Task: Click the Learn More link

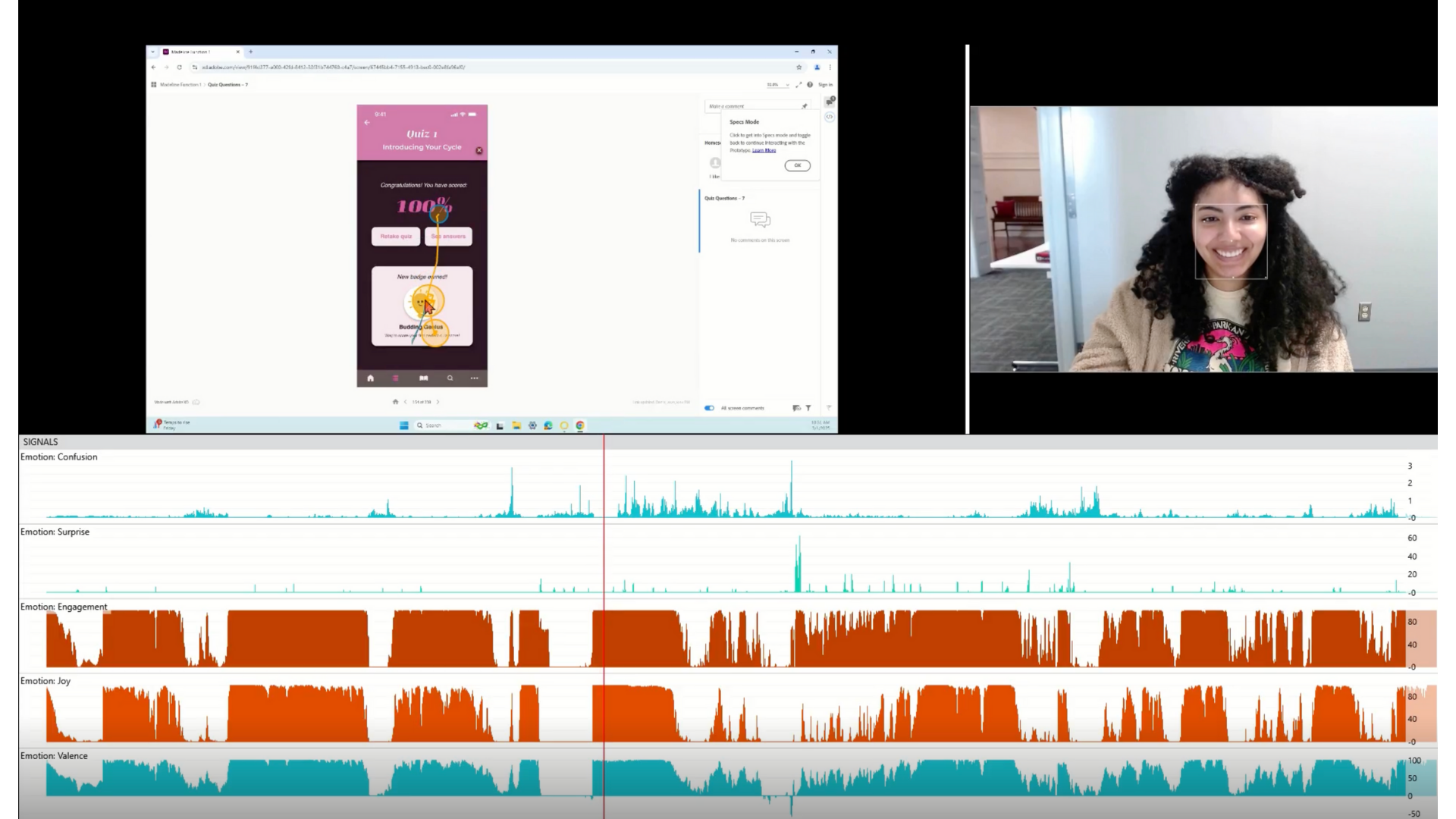Action: [x=764, y=150]
